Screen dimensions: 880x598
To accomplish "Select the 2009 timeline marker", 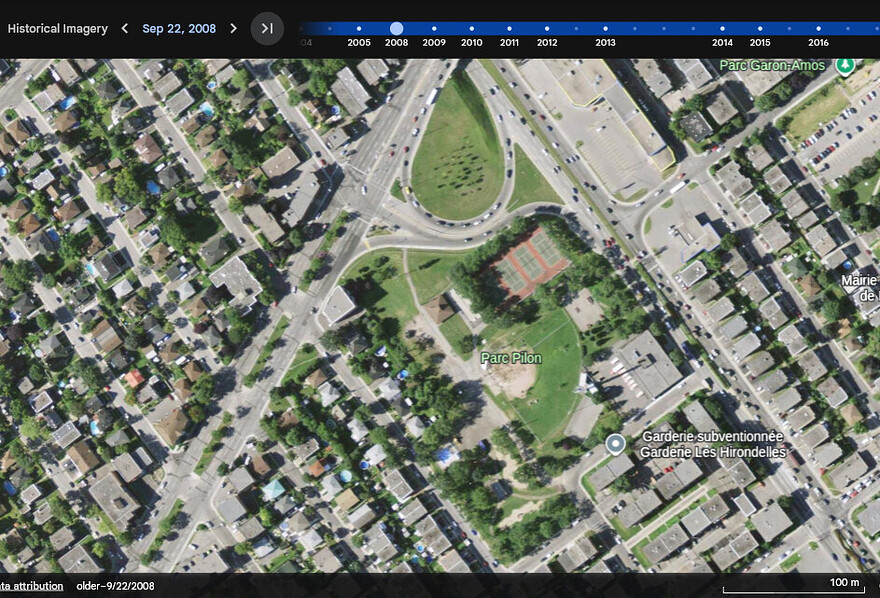I will [x=434, y=28].
